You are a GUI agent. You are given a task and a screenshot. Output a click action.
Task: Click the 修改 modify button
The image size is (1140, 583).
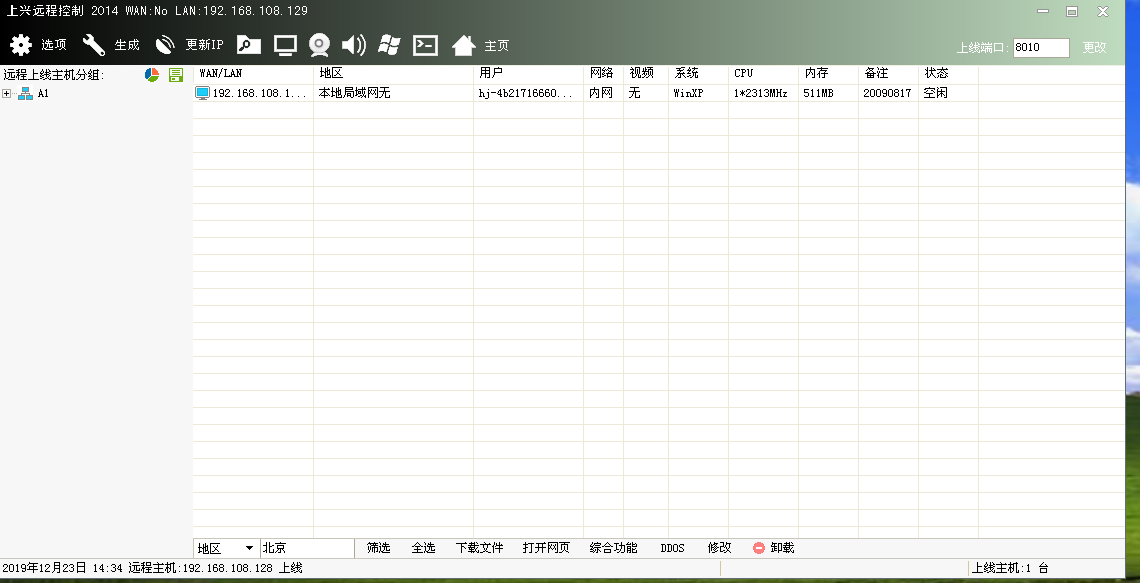[720, 548]
